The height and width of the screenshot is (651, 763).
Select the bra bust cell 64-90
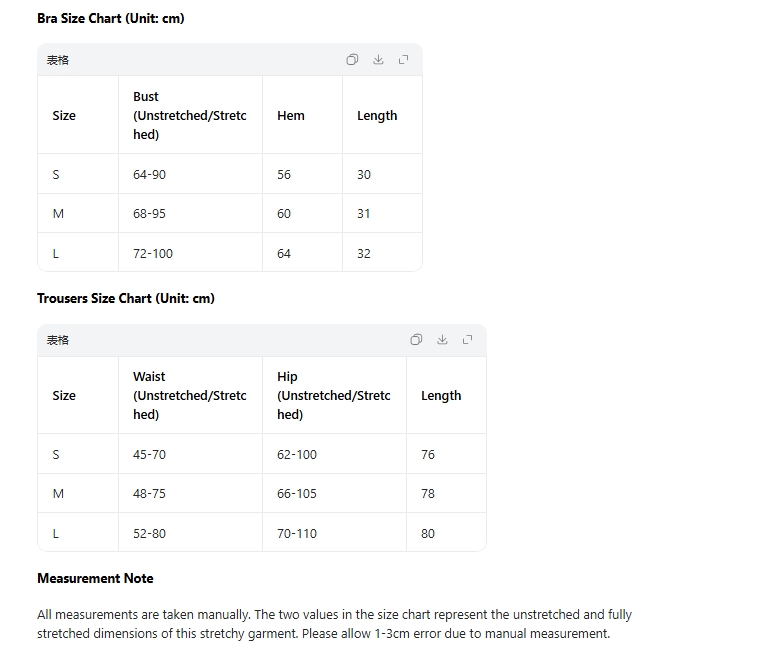click(x=150, y=174)
